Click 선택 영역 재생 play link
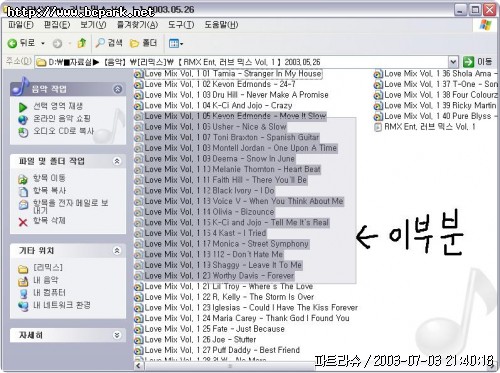Image resolution: width=500 pixels, height=373 pixels. 58,106
